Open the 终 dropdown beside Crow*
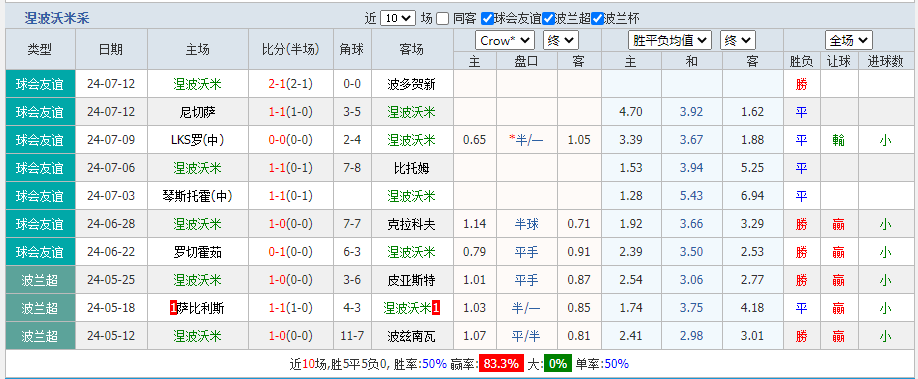Screen dimensions: 918x379 561,40
